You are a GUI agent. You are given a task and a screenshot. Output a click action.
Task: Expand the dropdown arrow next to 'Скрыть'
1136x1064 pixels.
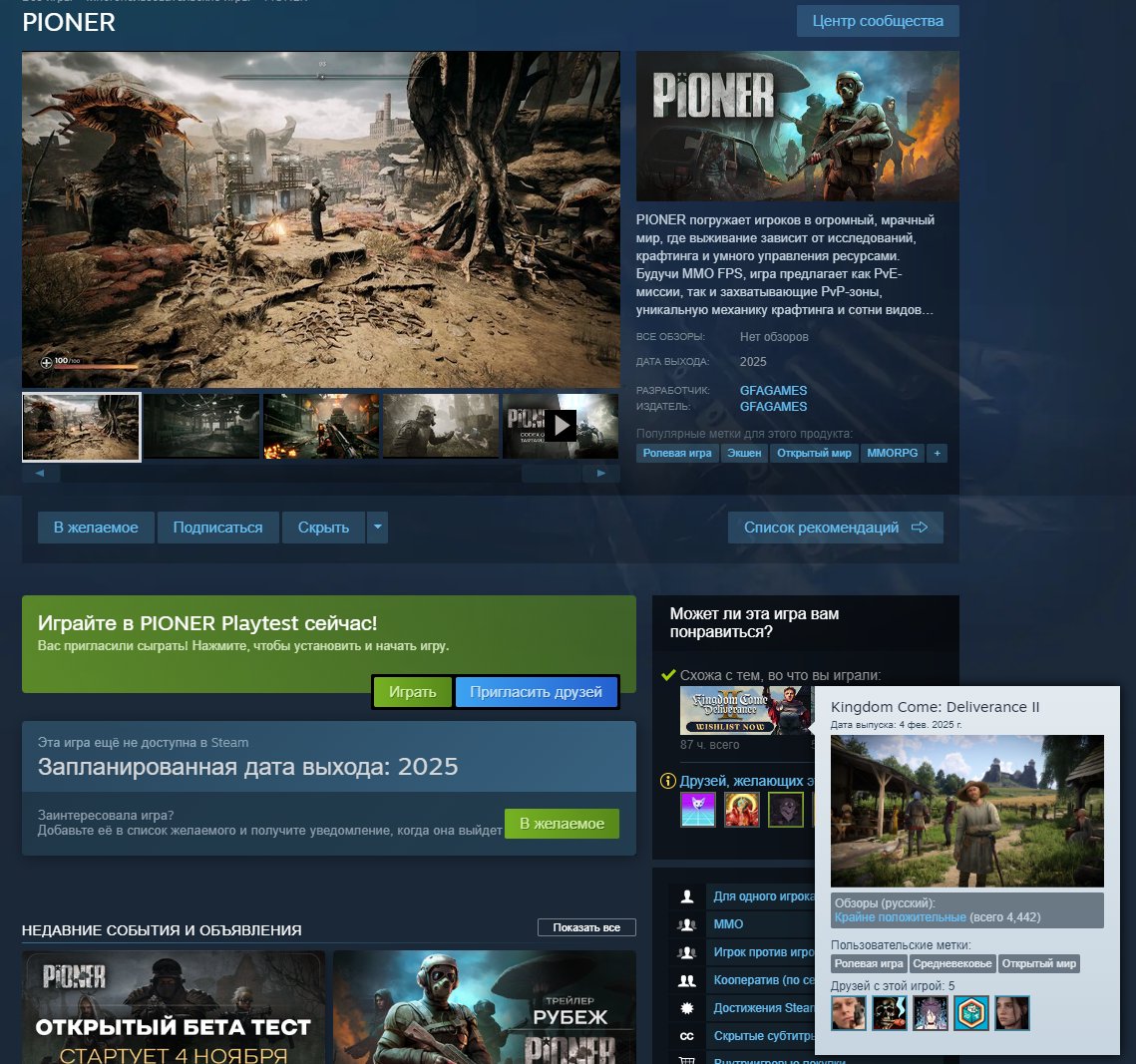[x=377, y=528]
